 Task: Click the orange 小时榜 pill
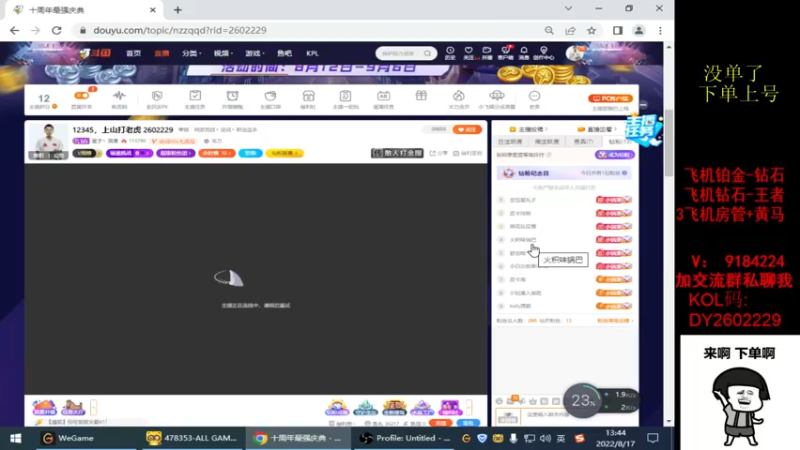tap(217, 153)
